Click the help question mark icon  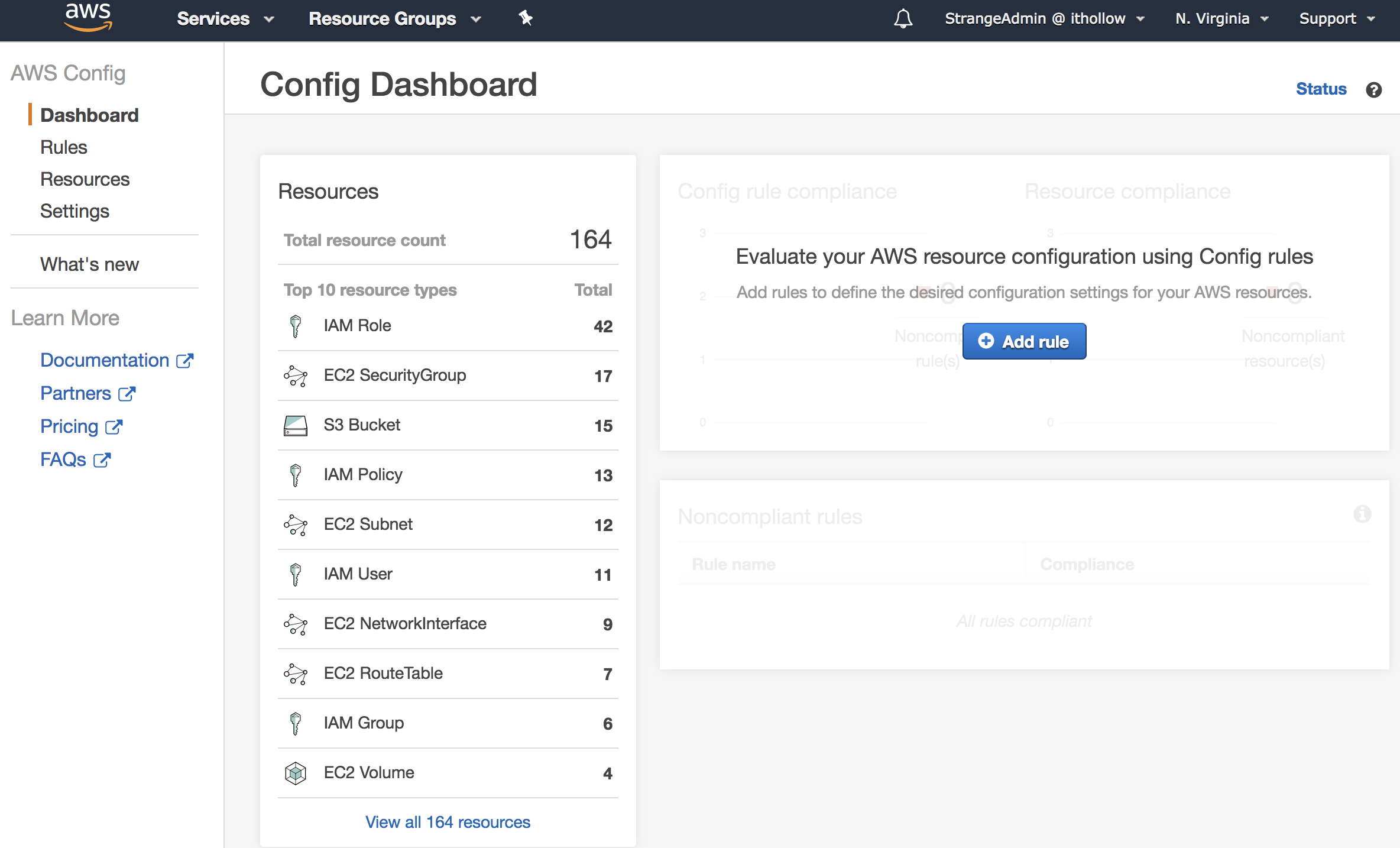tap(1374, 91)
